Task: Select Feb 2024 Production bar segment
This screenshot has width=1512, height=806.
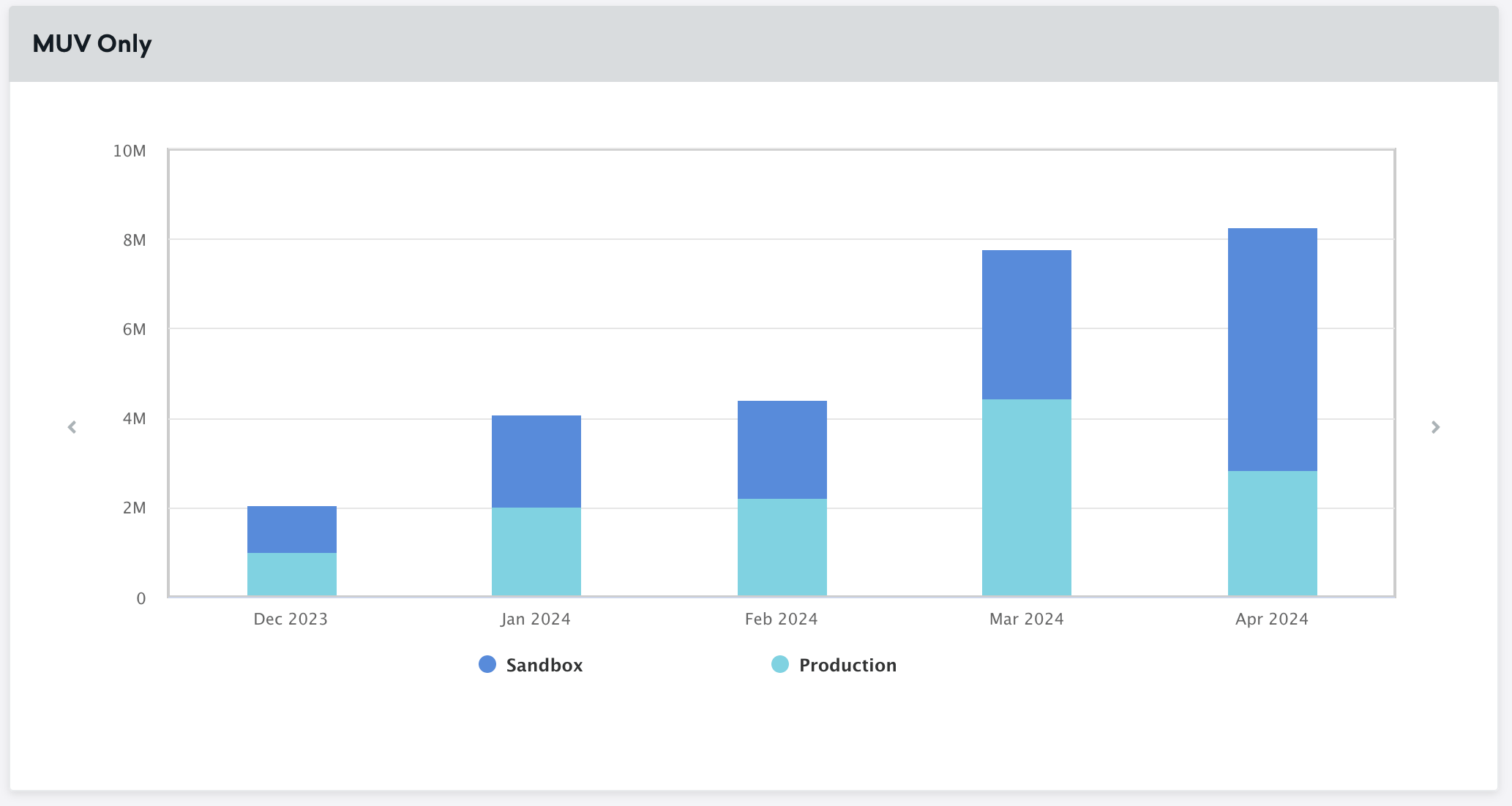Action: [782, 547]
